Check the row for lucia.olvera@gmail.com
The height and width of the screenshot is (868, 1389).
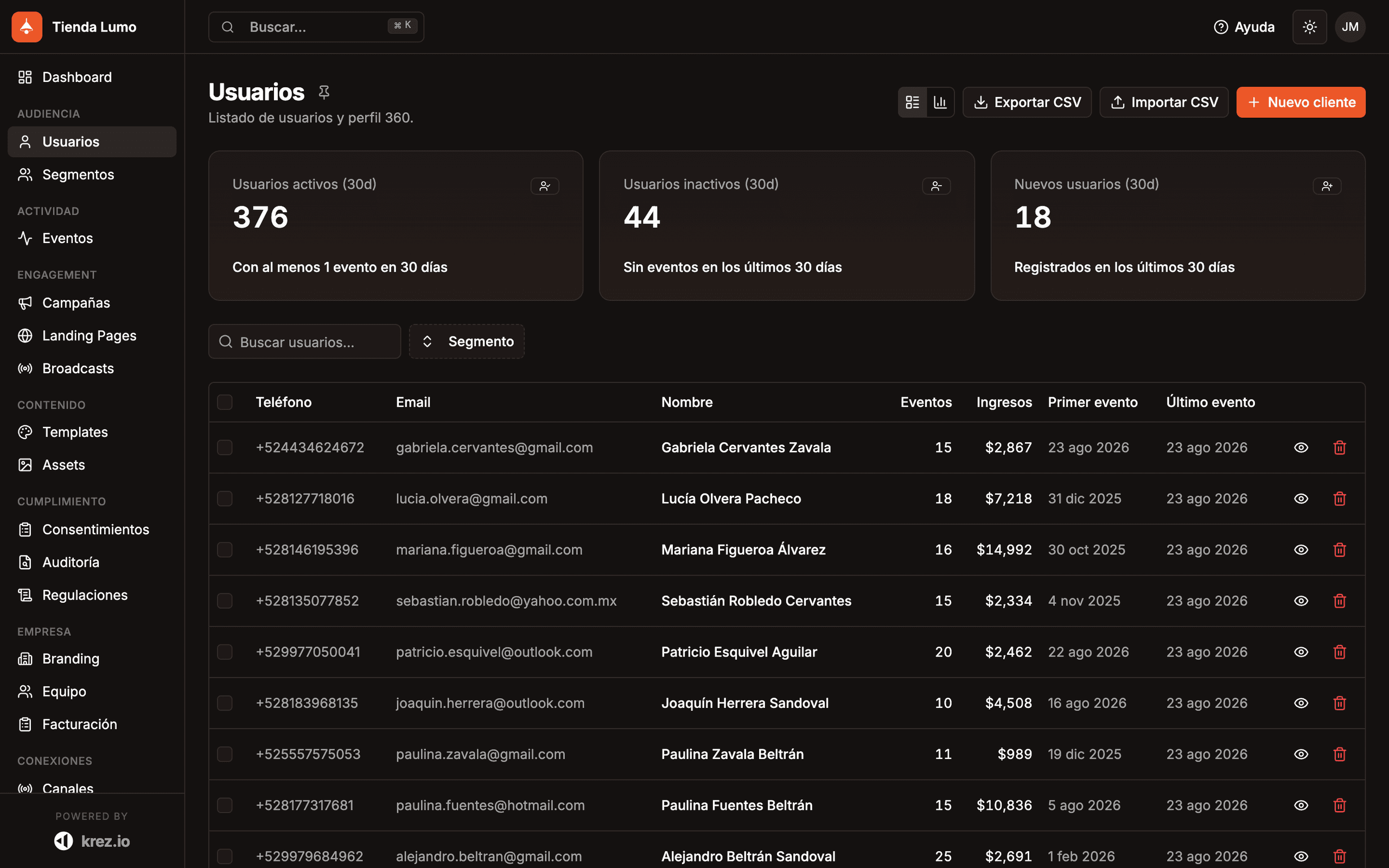225,499
